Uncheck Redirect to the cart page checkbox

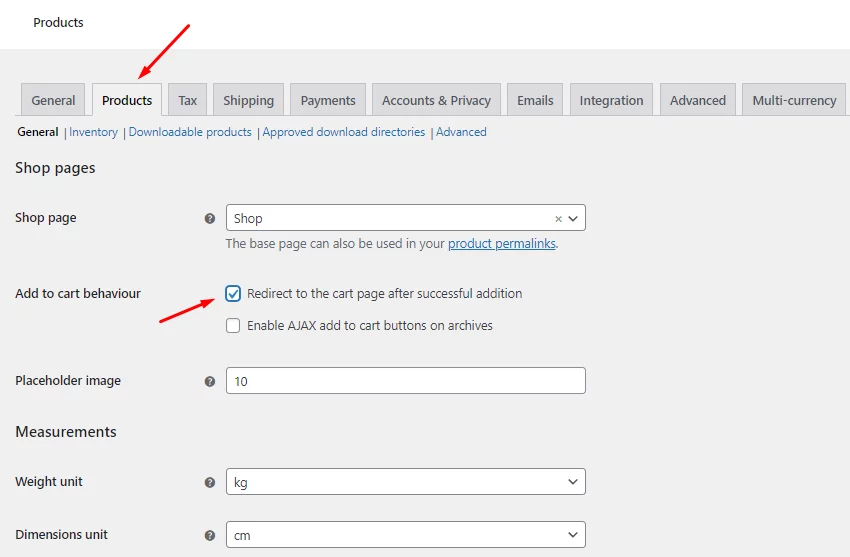233,294
